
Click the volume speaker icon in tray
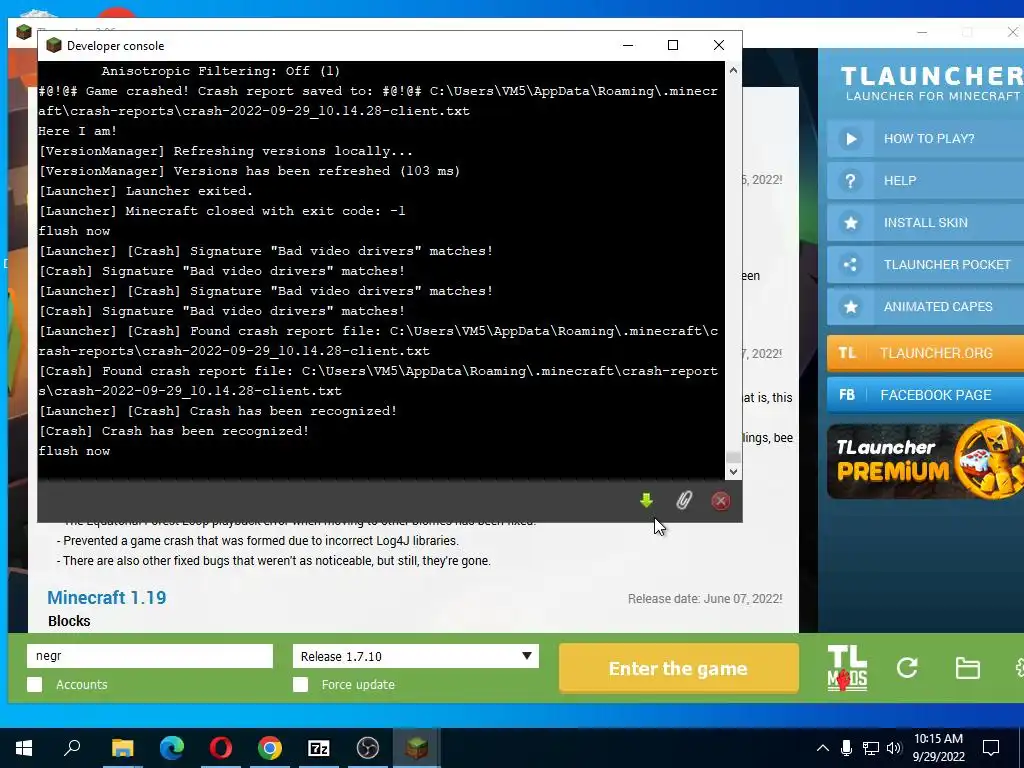coord(894,748)
